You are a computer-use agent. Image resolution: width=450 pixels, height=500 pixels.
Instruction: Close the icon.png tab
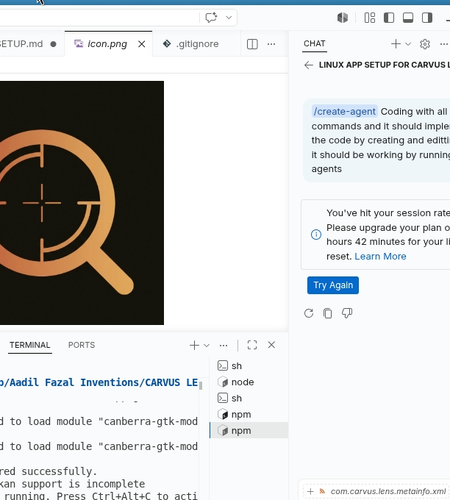point(142,44)
